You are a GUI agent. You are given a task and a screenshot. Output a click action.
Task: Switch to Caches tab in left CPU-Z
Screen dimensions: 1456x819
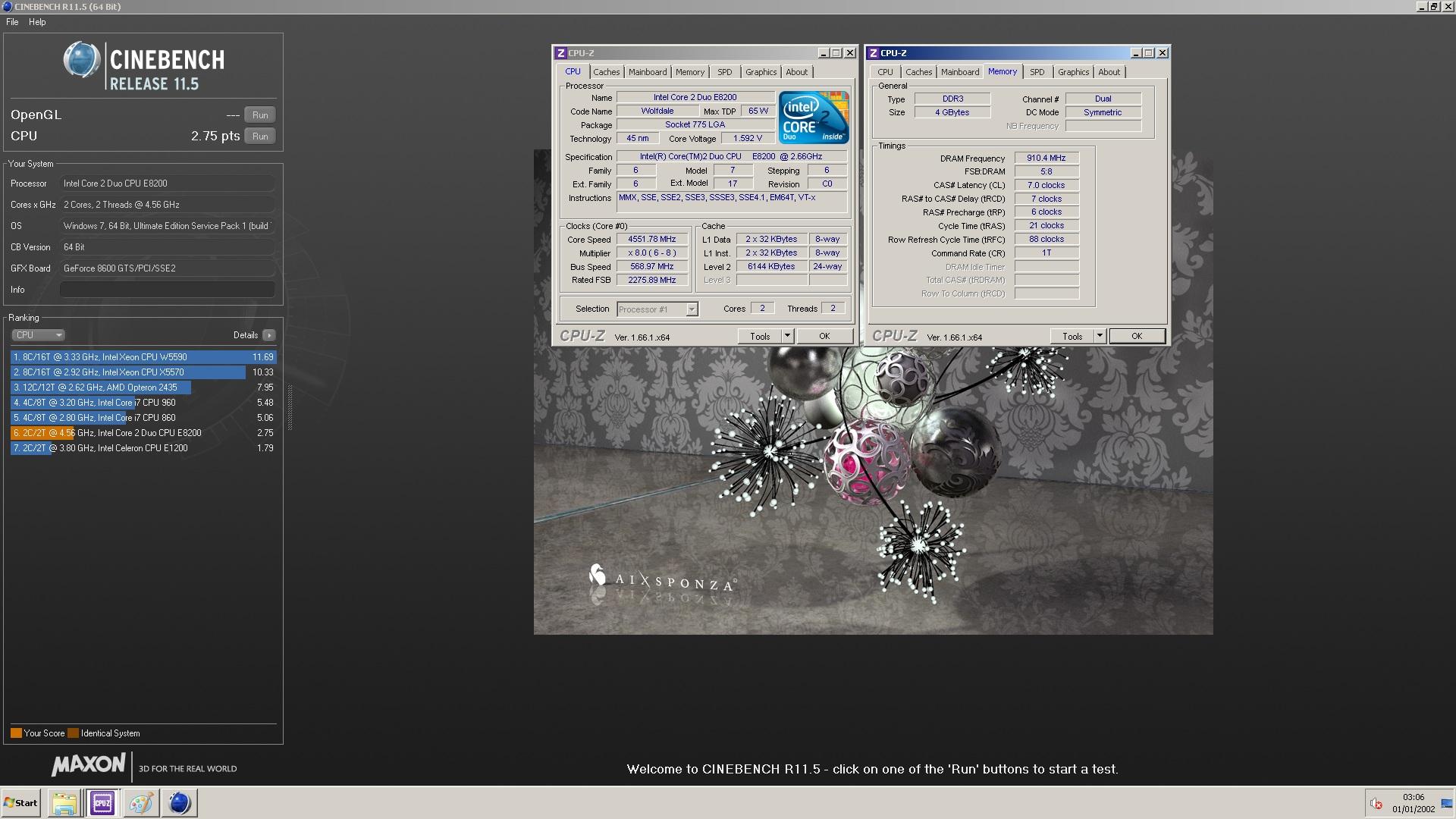(x=606, y=72)
